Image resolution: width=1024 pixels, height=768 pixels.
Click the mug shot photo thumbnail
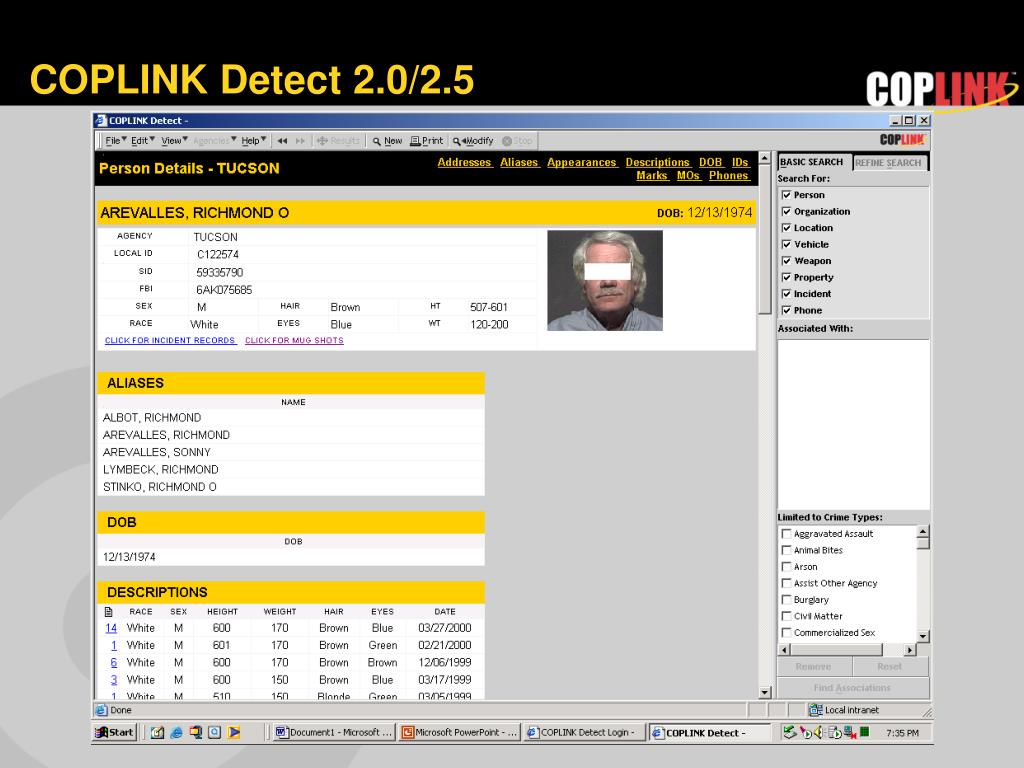(605, 280)
